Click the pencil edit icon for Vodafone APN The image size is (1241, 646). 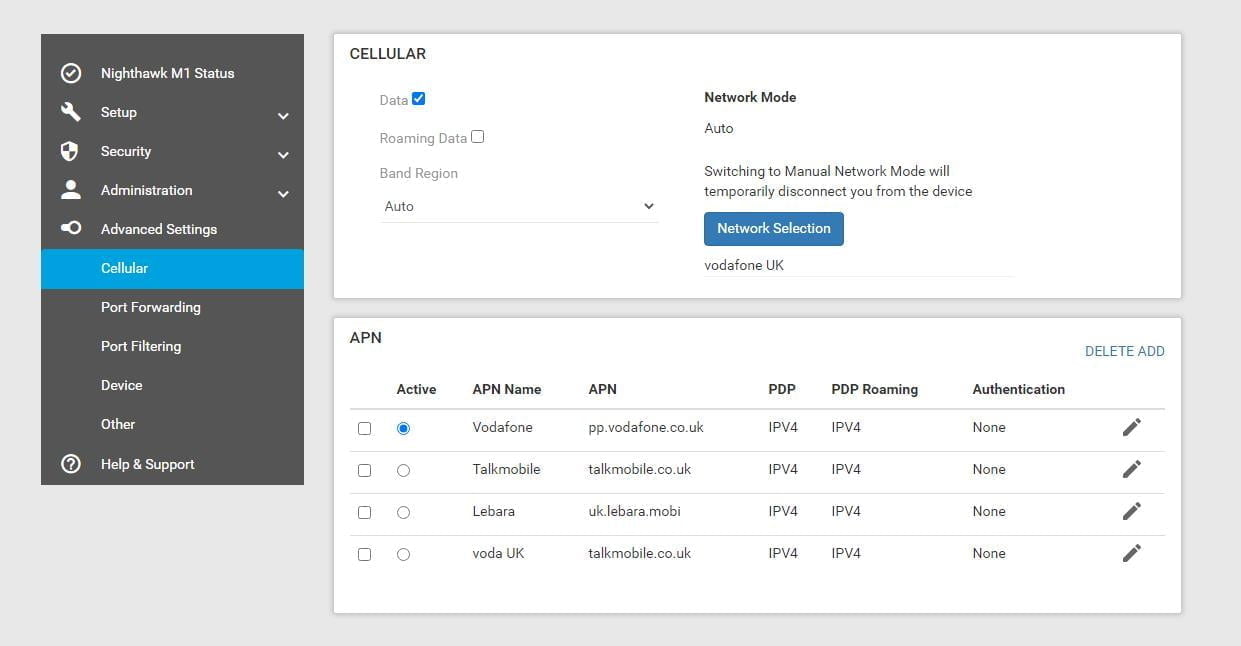click(1131, 428)
